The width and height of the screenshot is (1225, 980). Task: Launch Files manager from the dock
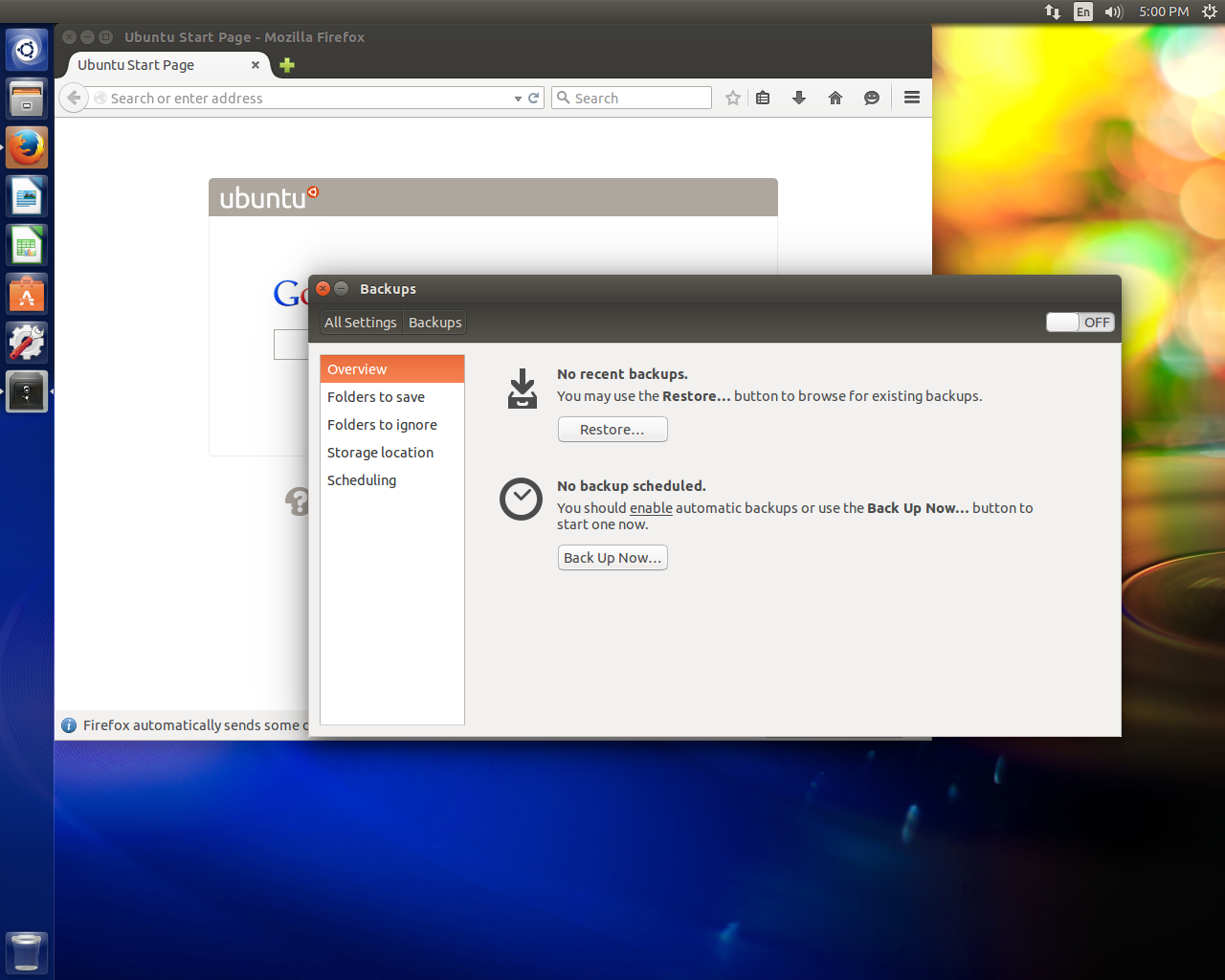click(27, 99)
